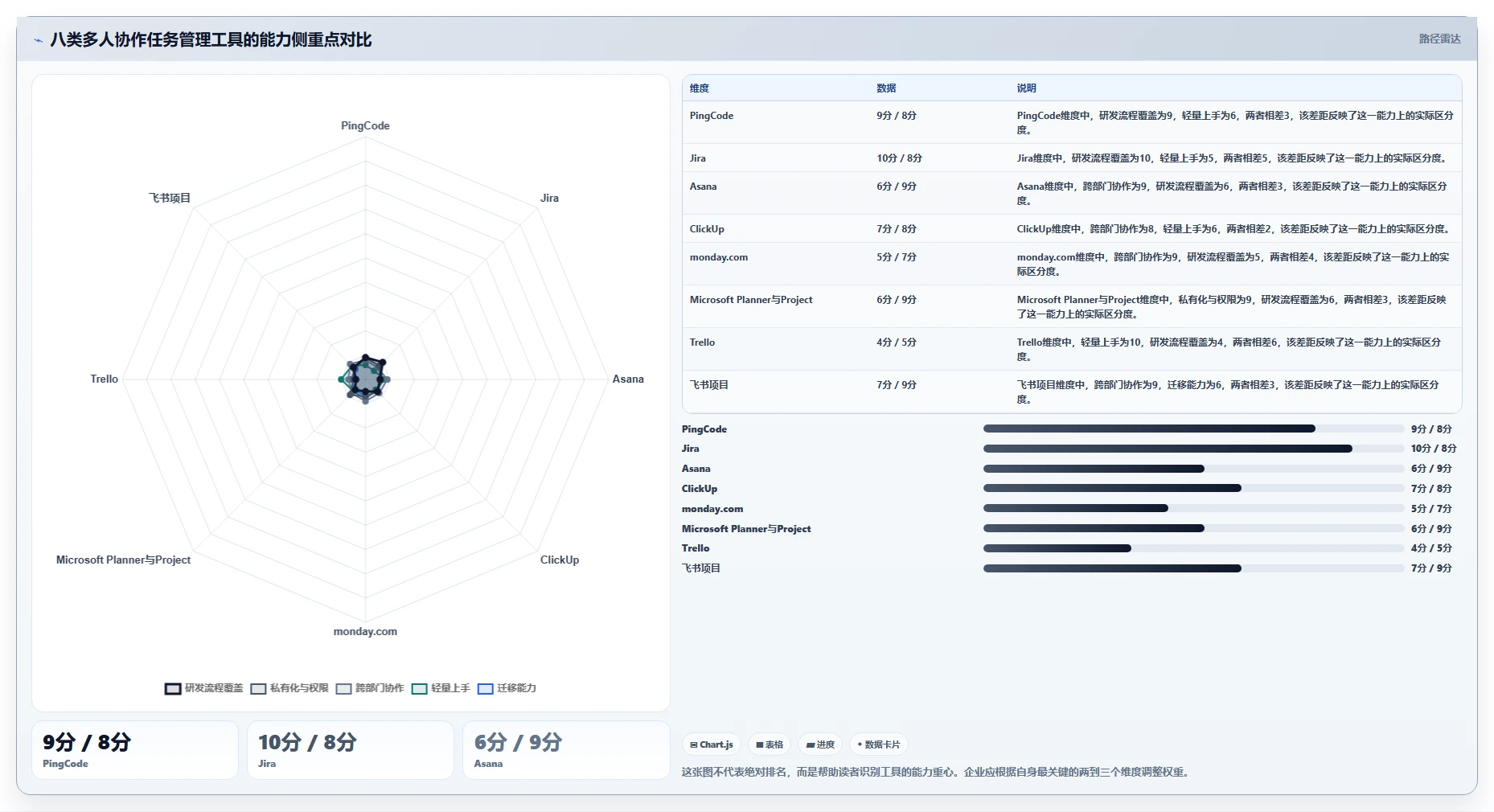Click the Asana progress bar
1494x812 pixels.
tap(1193, 469)
